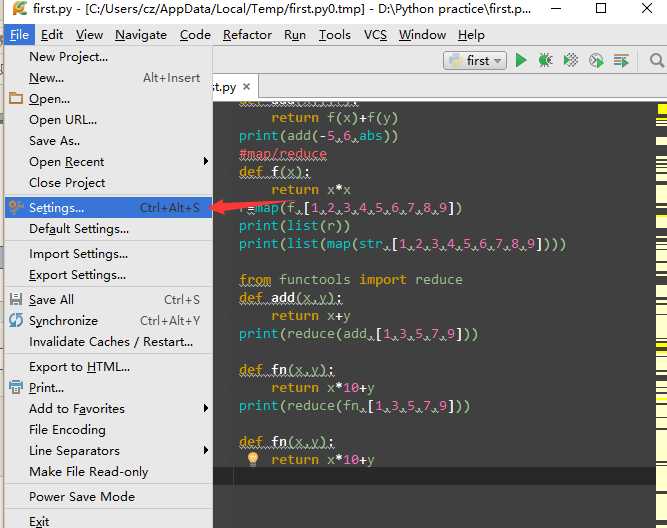Viewport: 667px width, 528px height.
Task: Click the Profile run icon
Action: point(596,60)
